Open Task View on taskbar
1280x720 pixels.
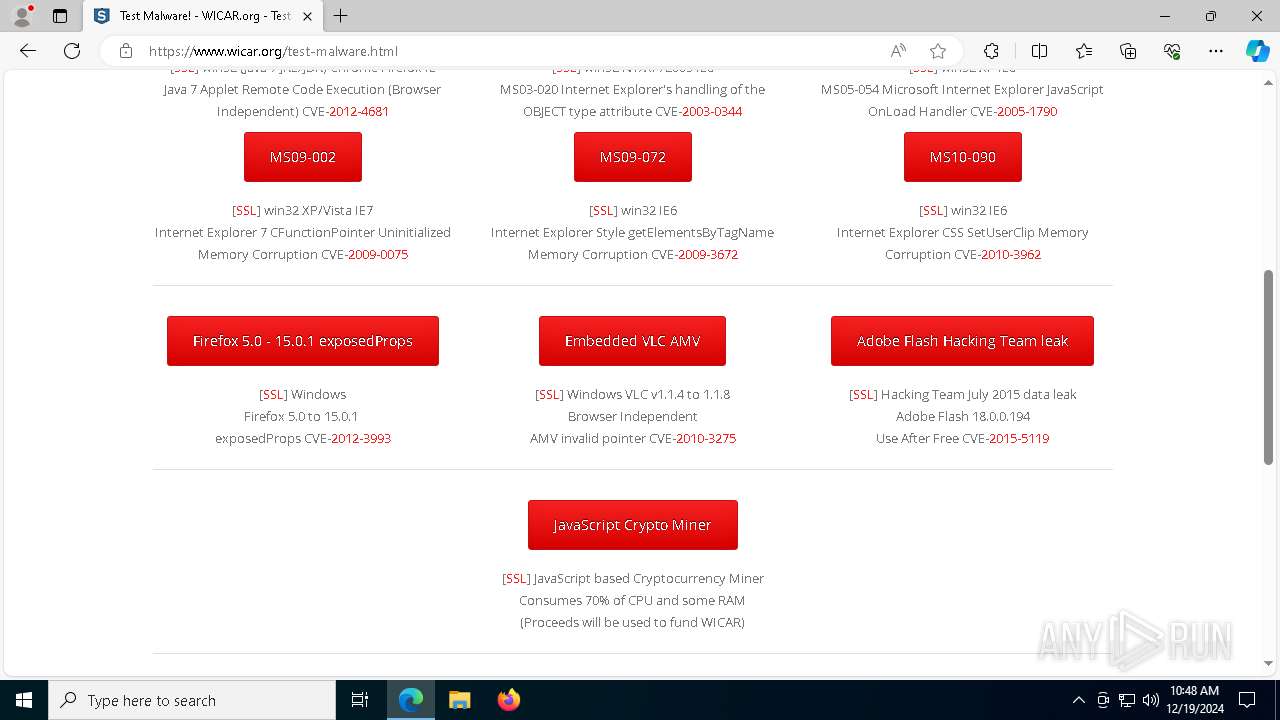360,700
